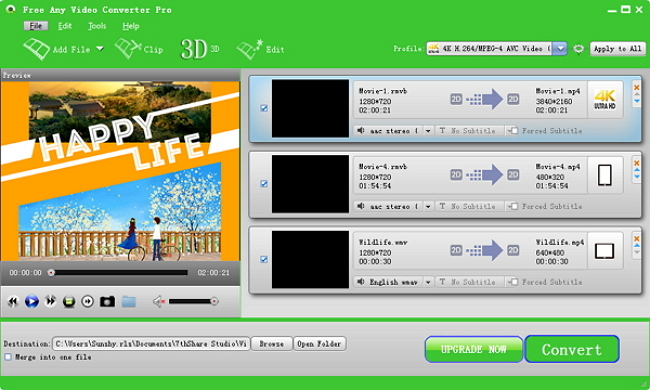Expand the Add File dropdown arrow

tap(100, 49)
